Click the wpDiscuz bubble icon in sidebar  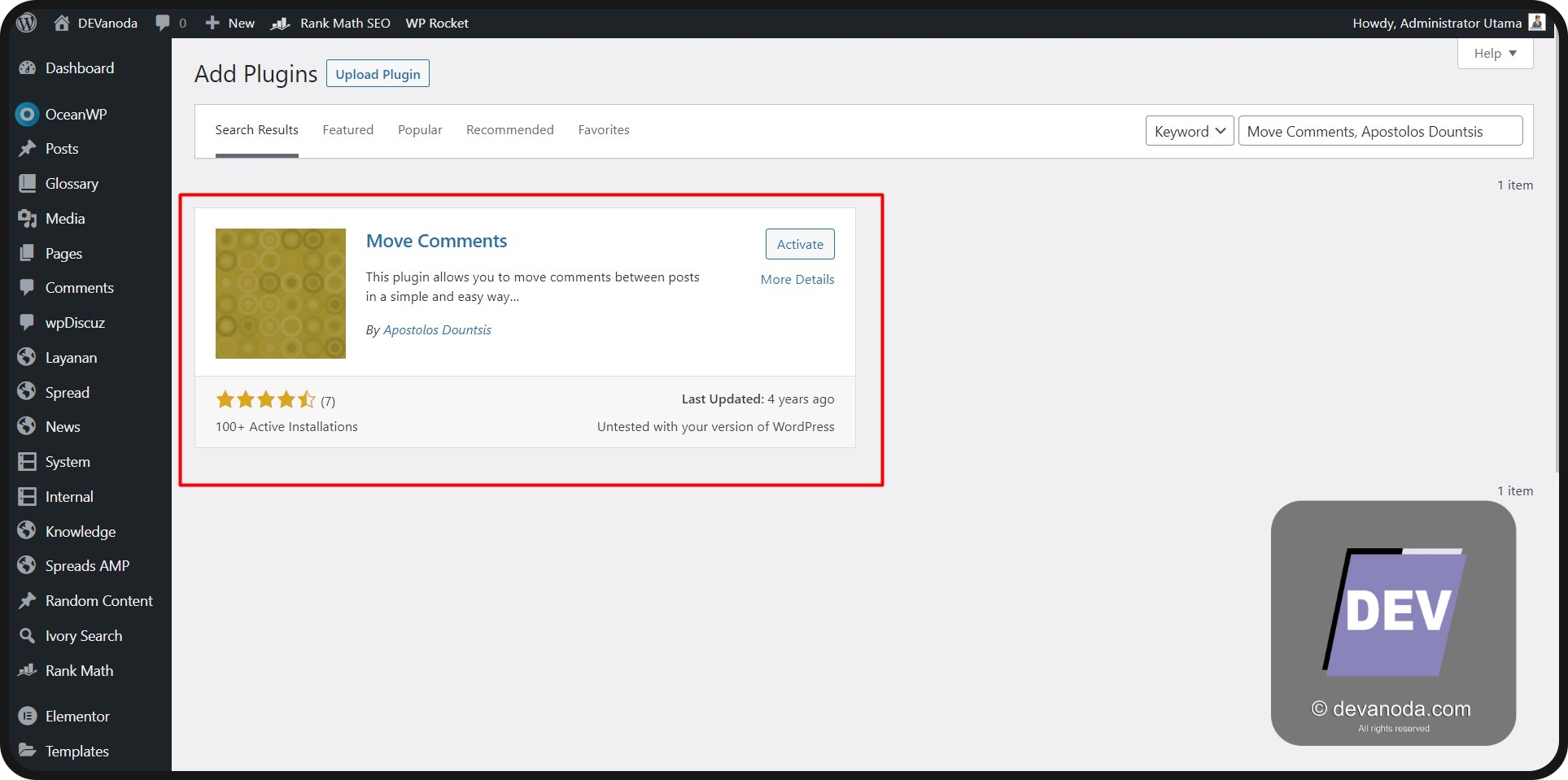pyautogui.click(x=27, y=322)
